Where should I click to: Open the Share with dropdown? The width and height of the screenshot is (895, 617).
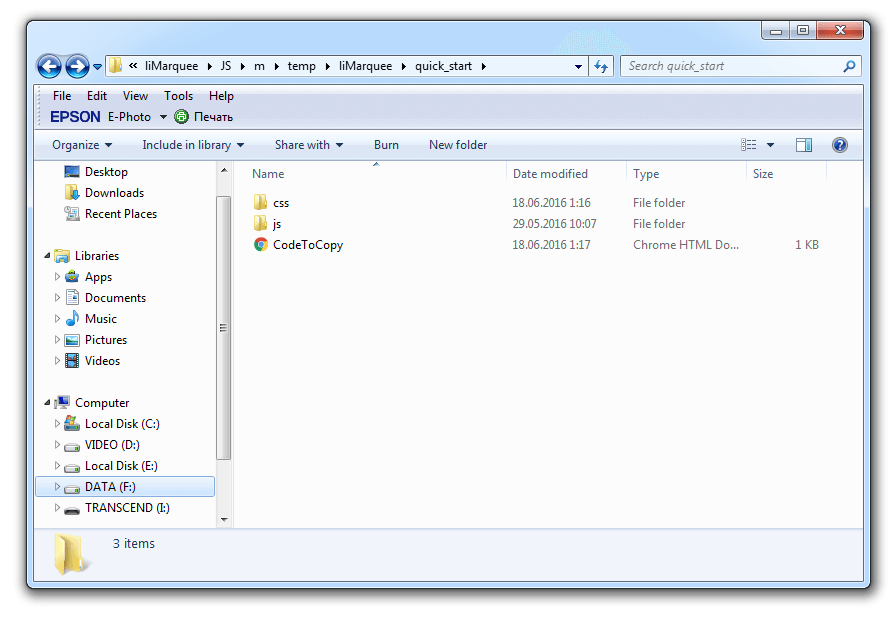click(309, 145)
